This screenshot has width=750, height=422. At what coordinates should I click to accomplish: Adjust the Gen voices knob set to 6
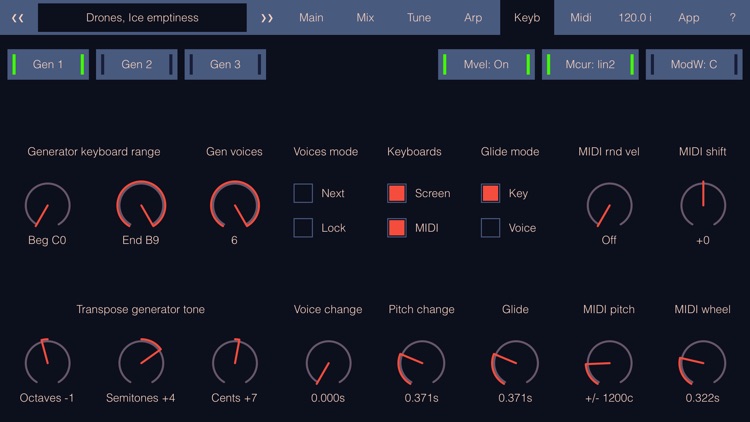[x=234, y=205]
